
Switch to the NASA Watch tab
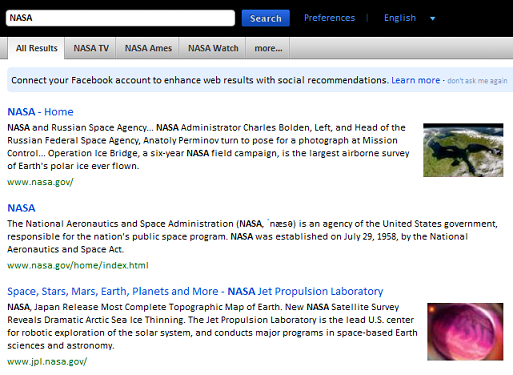click(213, 48)
